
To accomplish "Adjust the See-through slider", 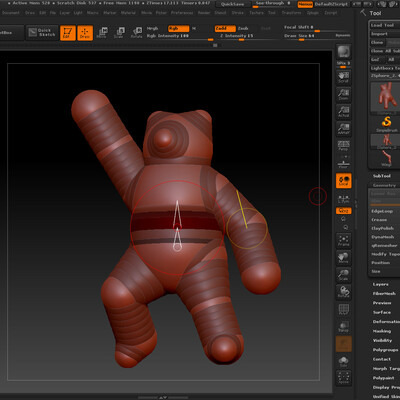I will tap(273, 4).
